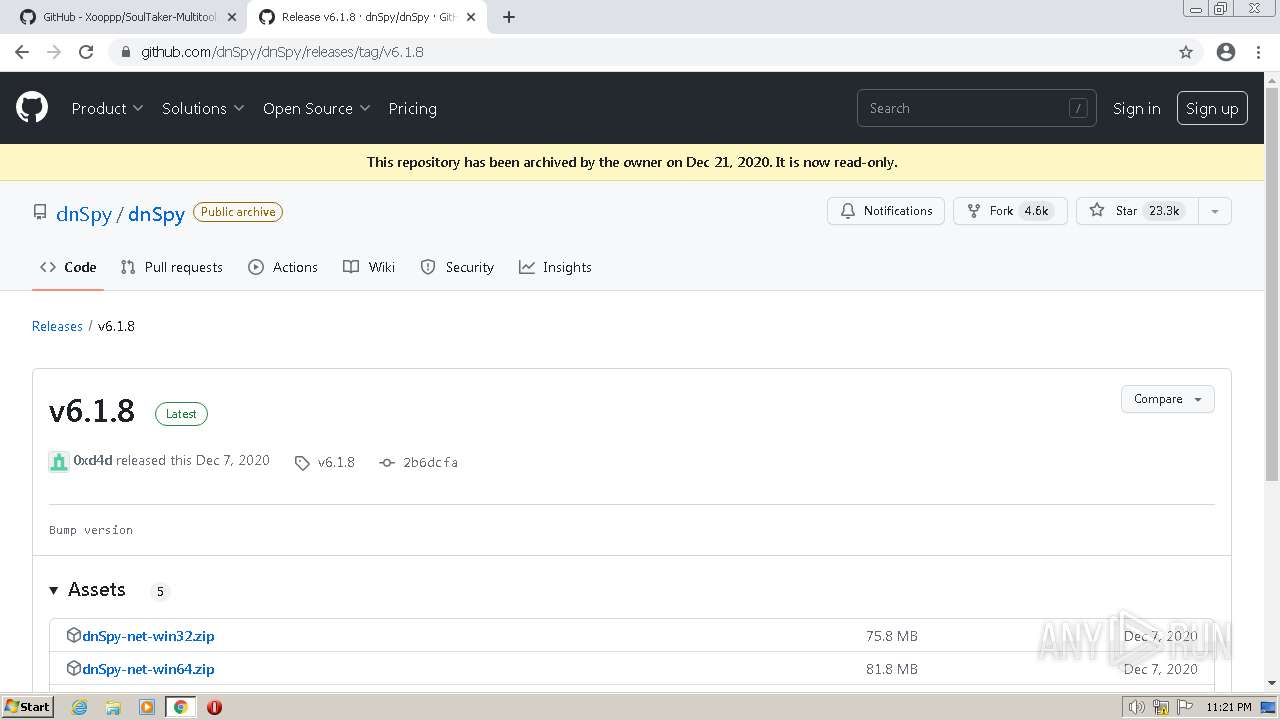
Task: Open the v6.1.8 tag link
Action: pos(325,462)
